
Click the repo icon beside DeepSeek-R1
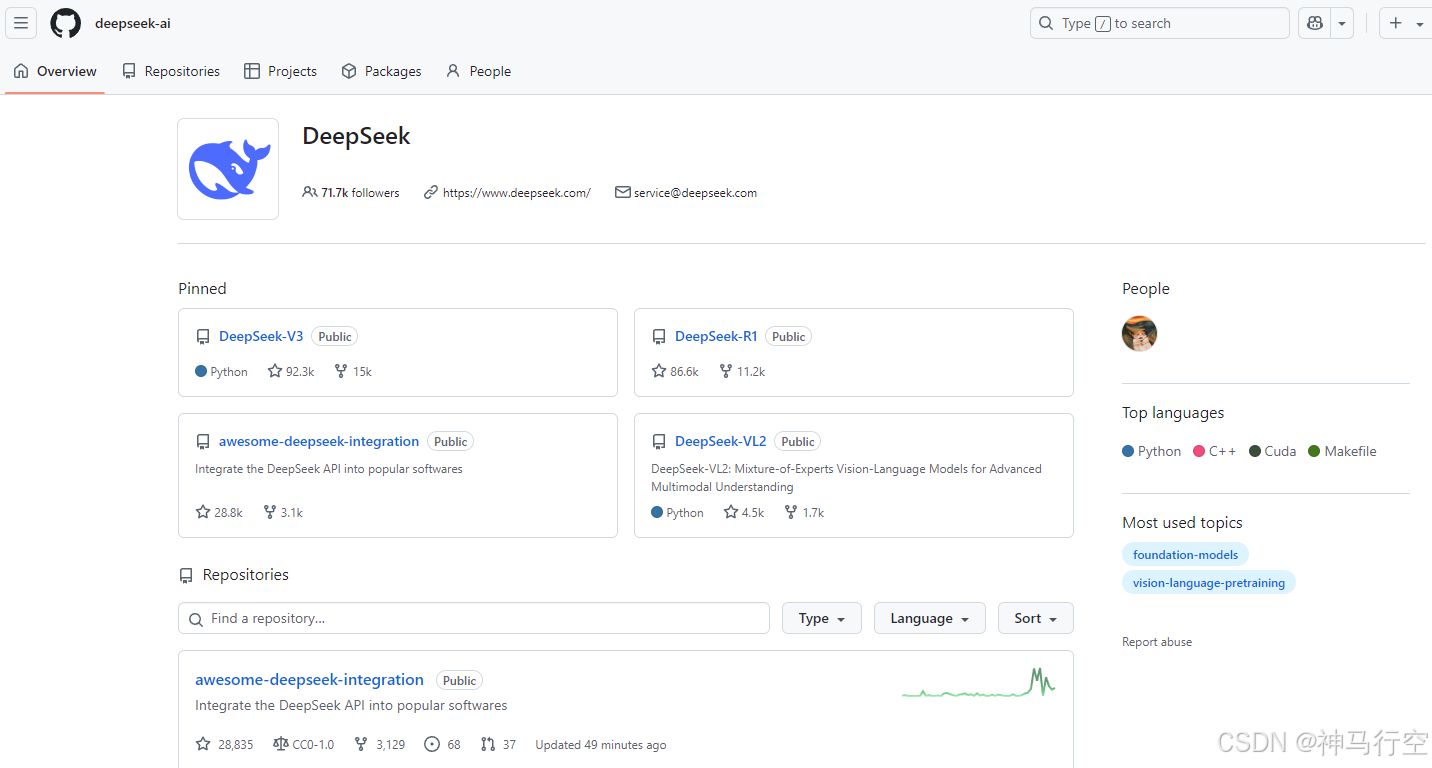(659, 337)
